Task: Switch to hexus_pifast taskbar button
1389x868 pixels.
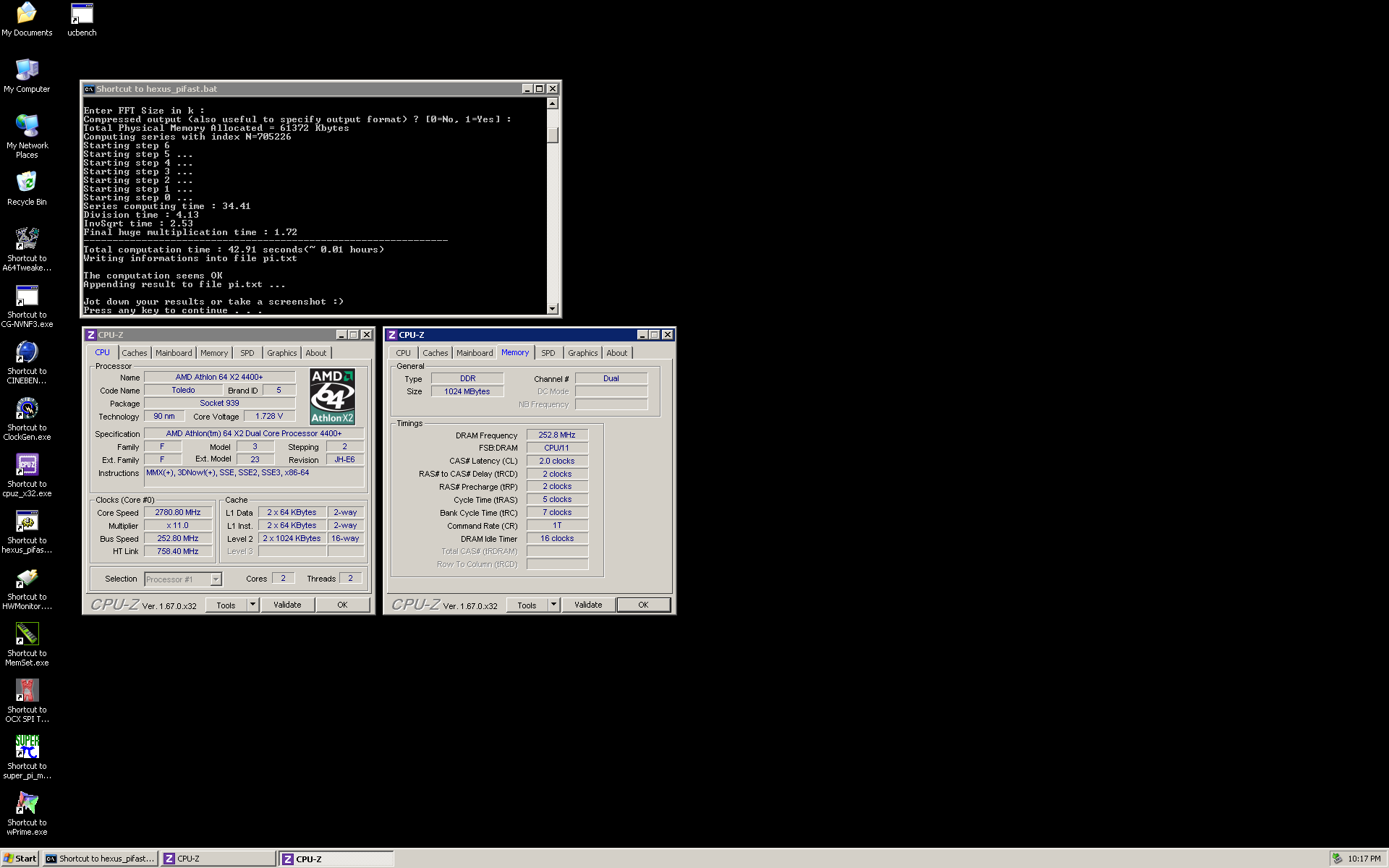Action: click(100, 859)
